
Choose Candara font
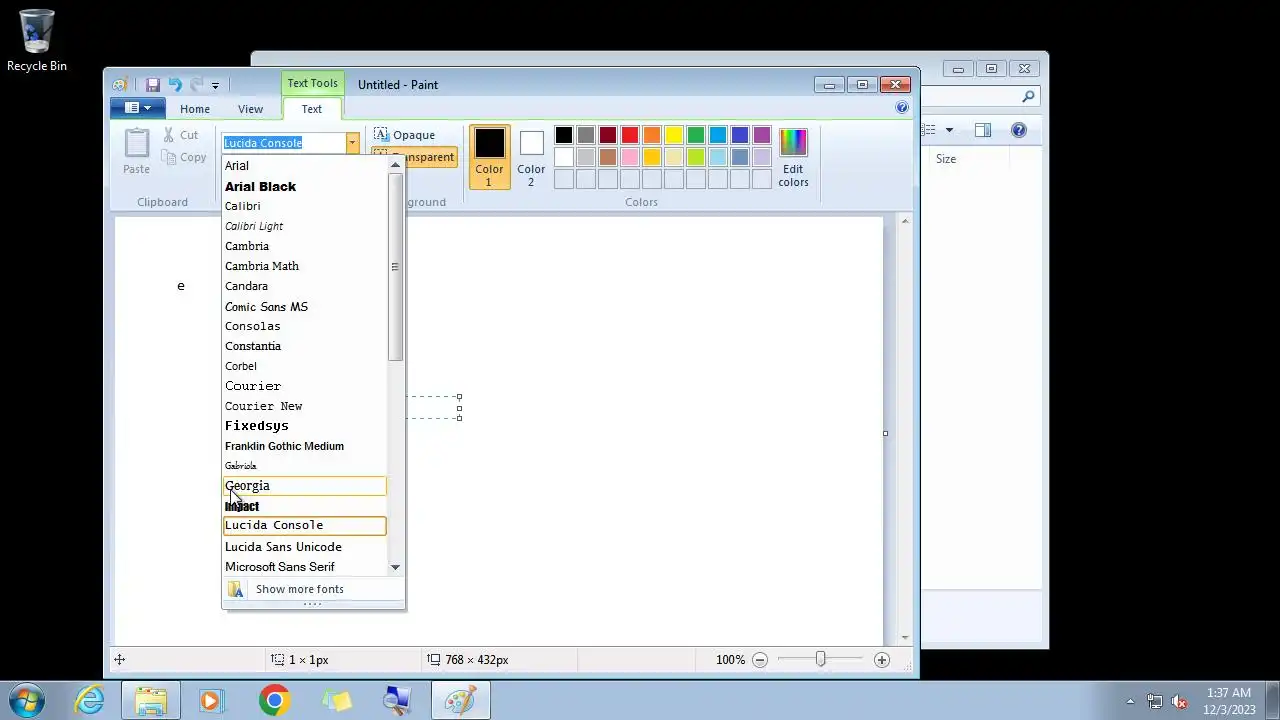(305, 286)
